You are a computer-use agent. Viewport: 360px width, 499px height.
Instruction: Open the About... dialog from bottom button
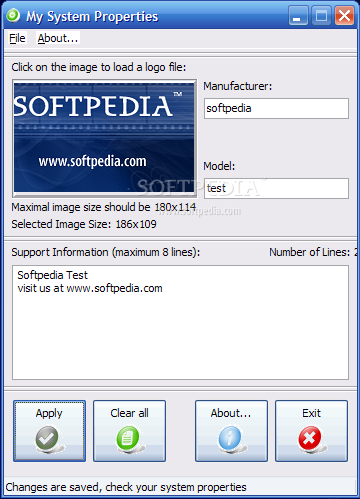point(231,431)
